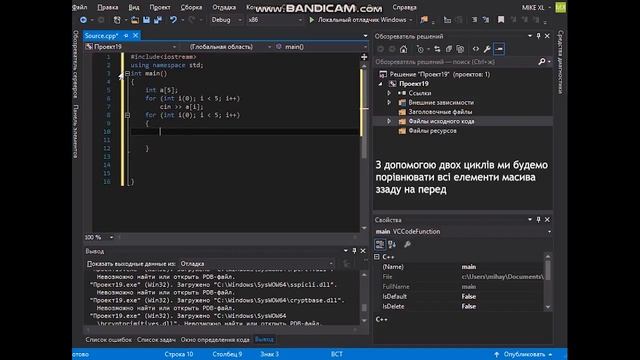Screen dimensions: 640x360
Task: Select Alphabetical sort icon in Properties panel
Action: point(392,244)
